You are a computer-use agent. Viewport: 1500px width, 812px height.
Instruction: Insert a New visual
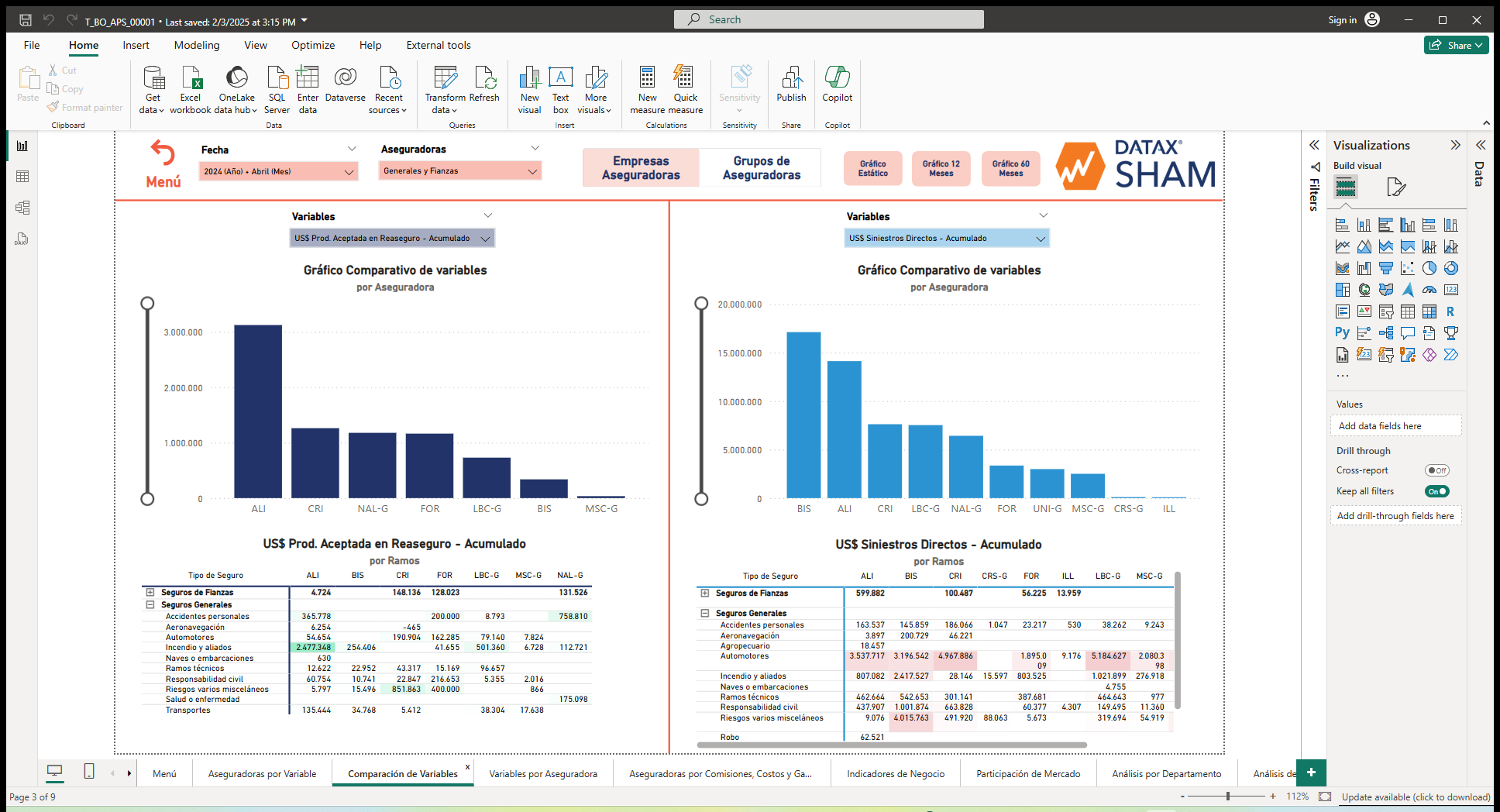coord(529,89)
